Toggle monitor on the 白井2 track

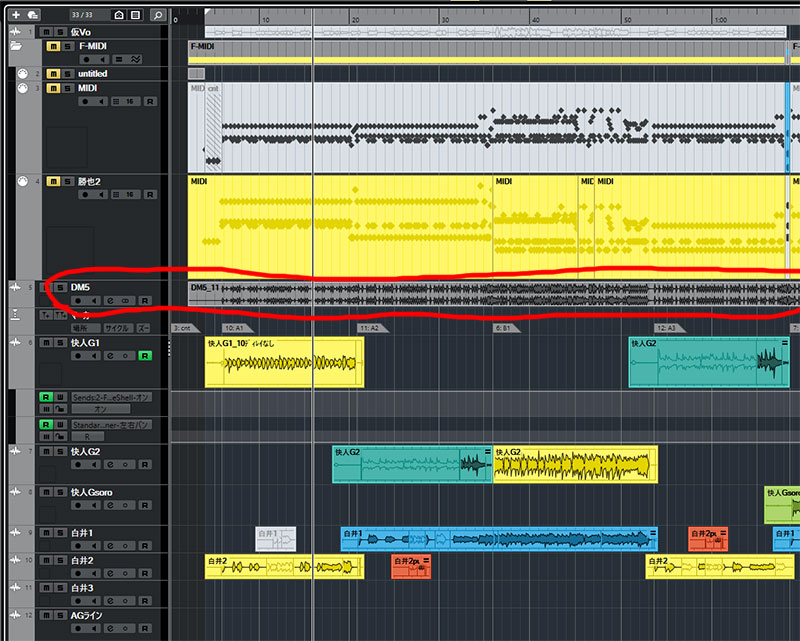(x=94, y=573)
